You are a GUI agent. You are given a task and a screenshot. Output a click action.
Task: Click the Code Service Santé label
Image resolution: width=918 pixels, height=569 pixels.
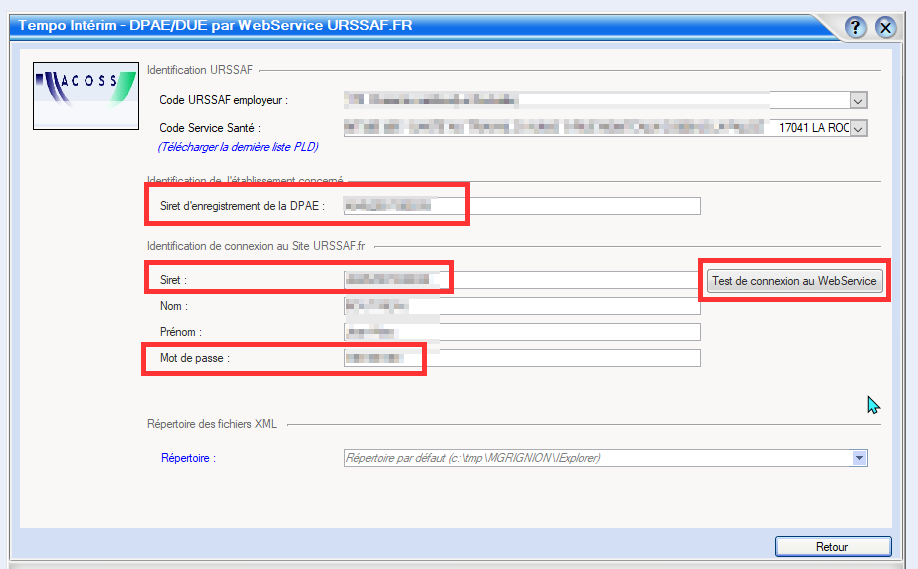210,128
